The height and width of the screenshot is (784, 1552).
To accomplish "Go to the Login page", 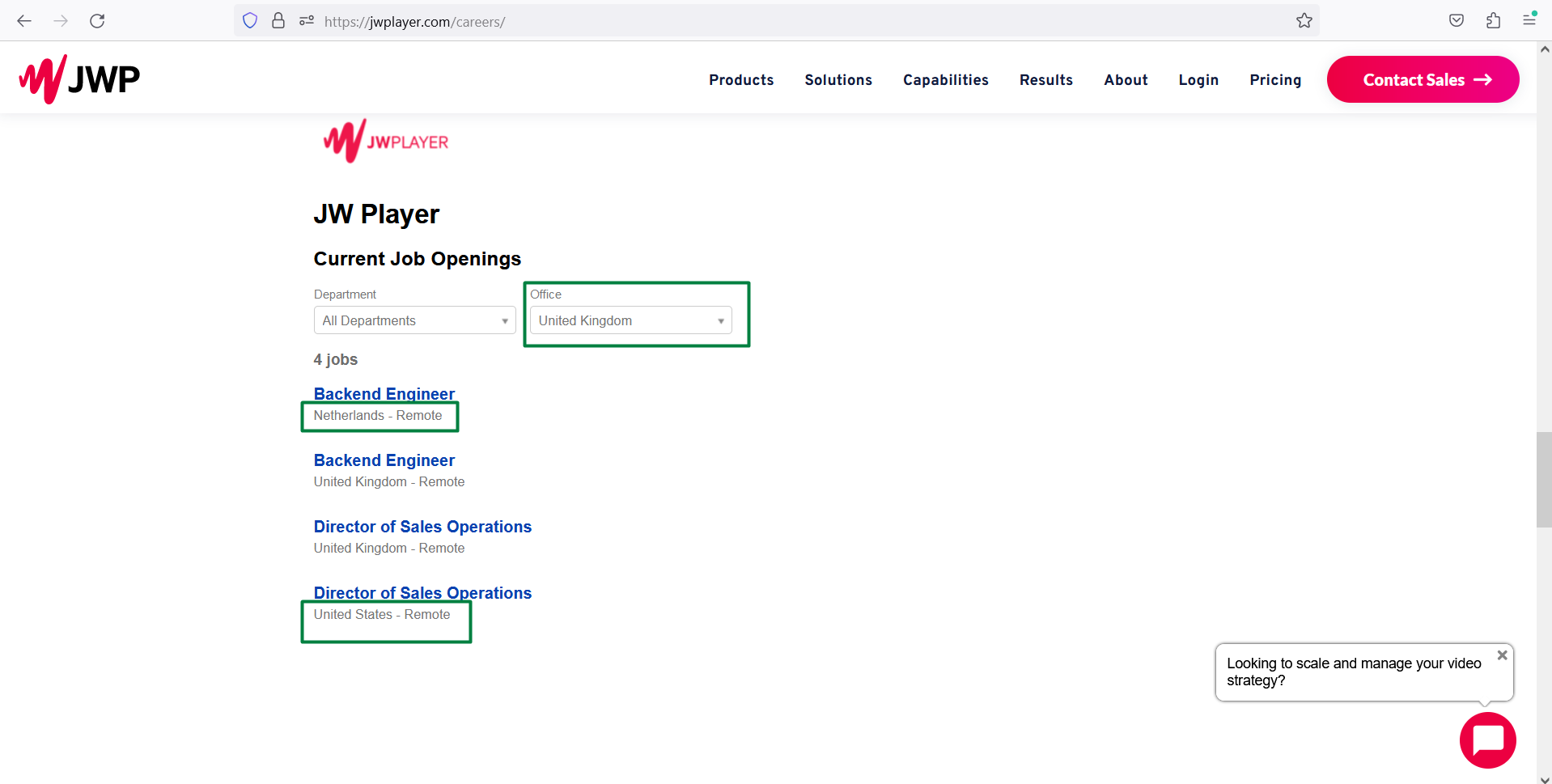I will coord(1198,80).
